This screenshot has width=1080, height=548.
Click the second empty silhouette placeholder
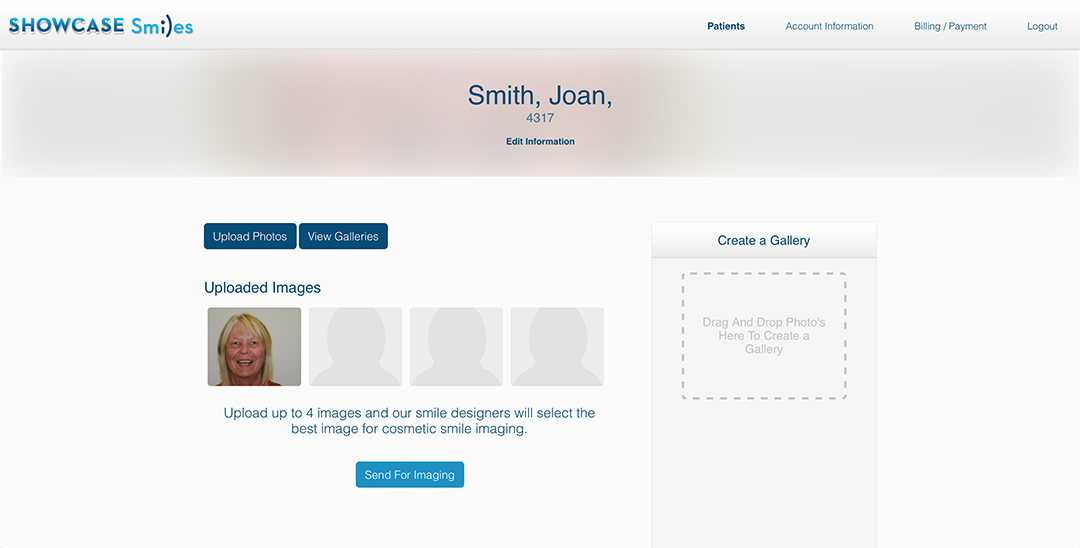[x=355, y=346]
